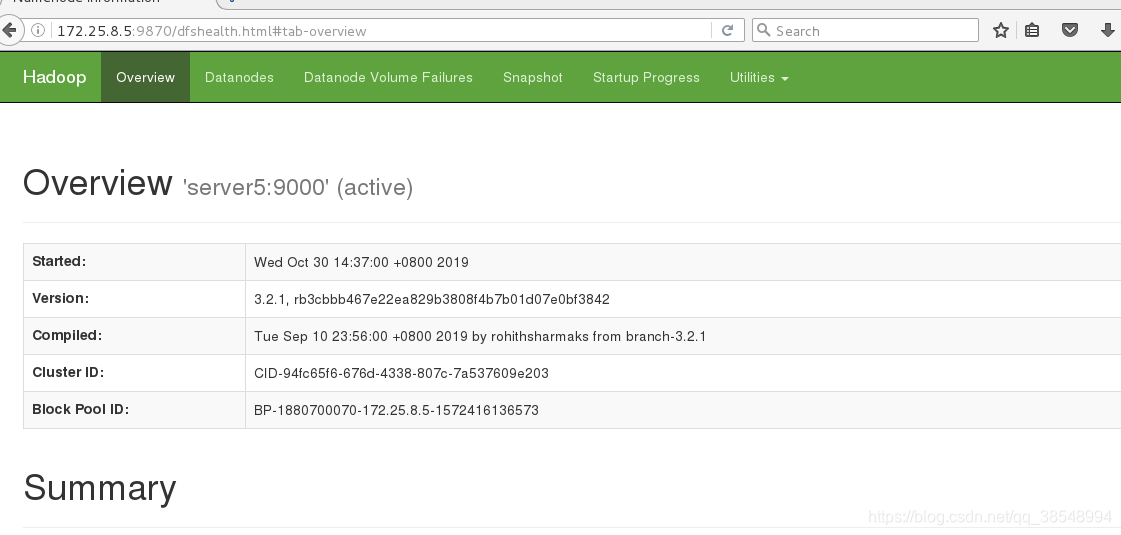Select the compiled by rohithsharmaks value
This screenshot has width=1121, height=535.
coord(480,336)
